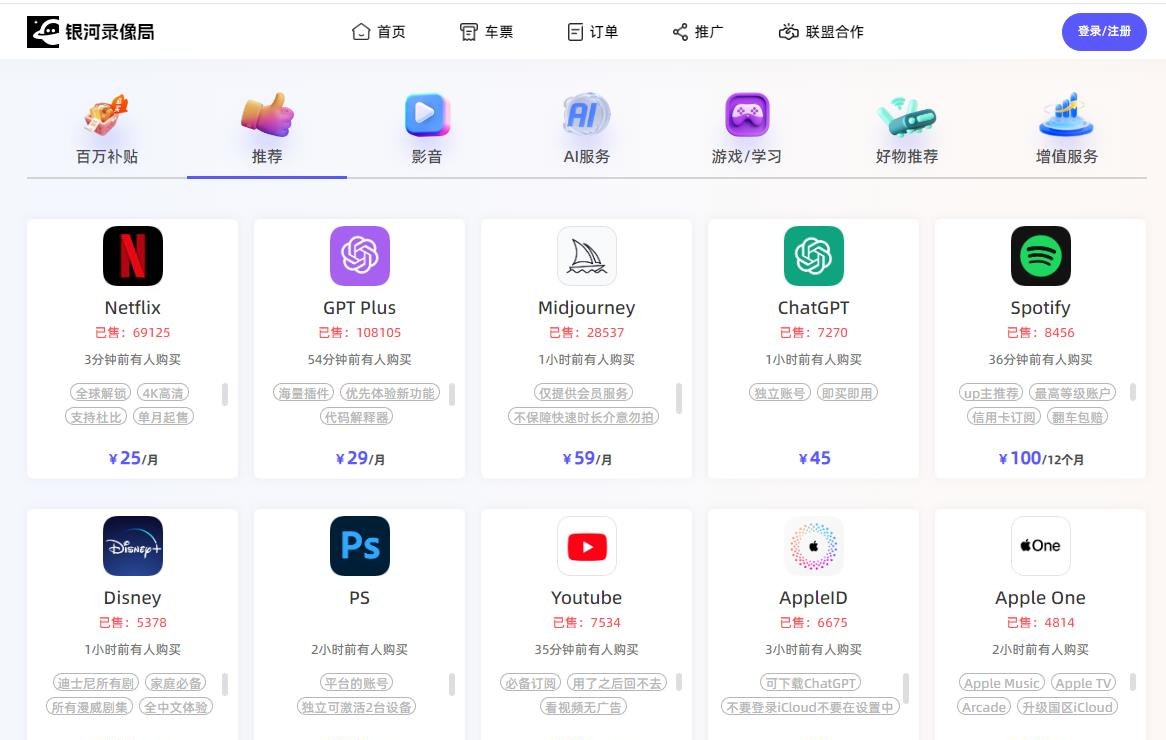This screenshot has width=1166, height=740.
Task: Select the 游戏/学习 gamepad icon
Action: pos(747,115)
